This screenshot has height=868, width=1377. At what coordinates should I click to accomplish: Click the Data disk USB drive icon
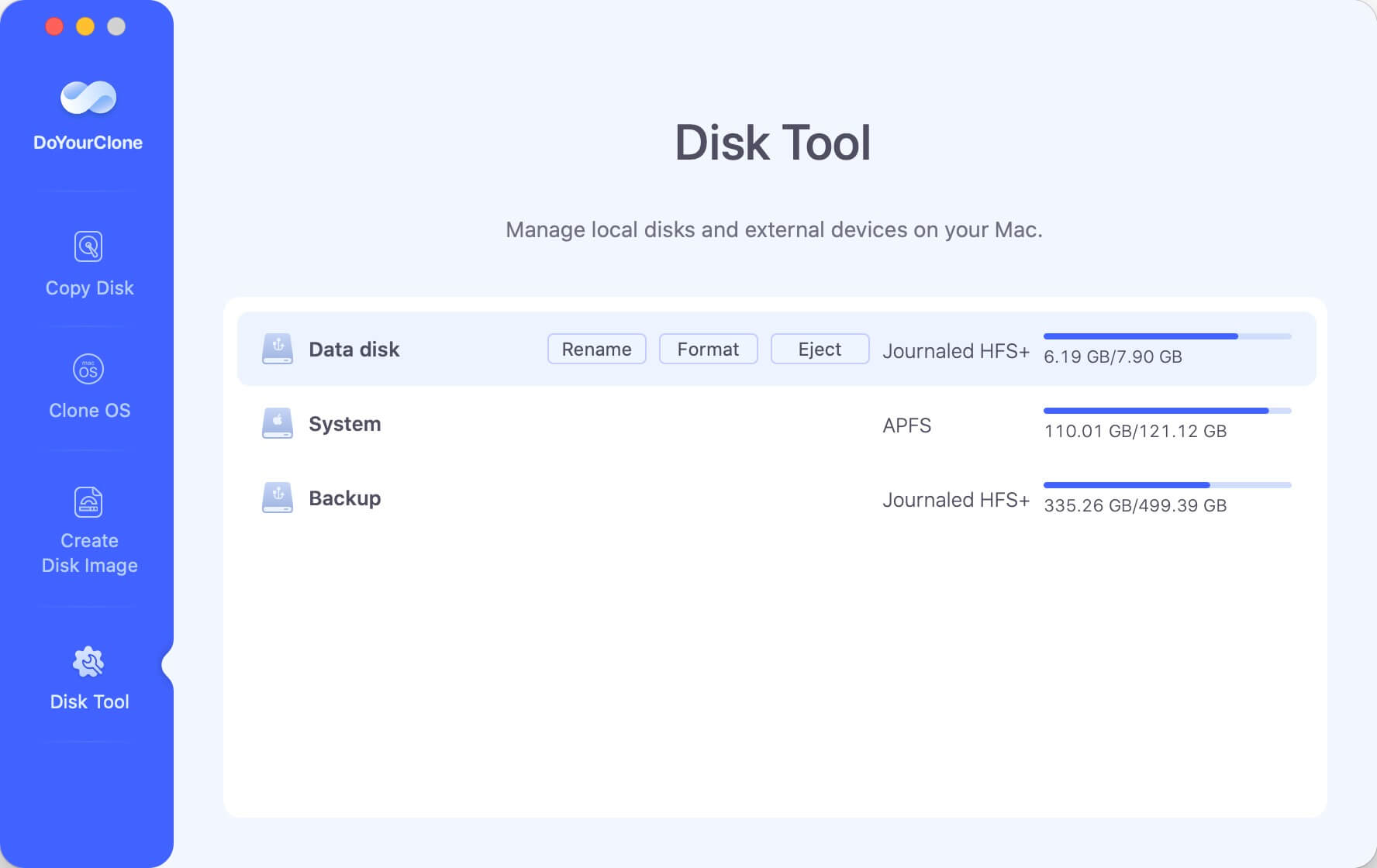tap(277, 349)
